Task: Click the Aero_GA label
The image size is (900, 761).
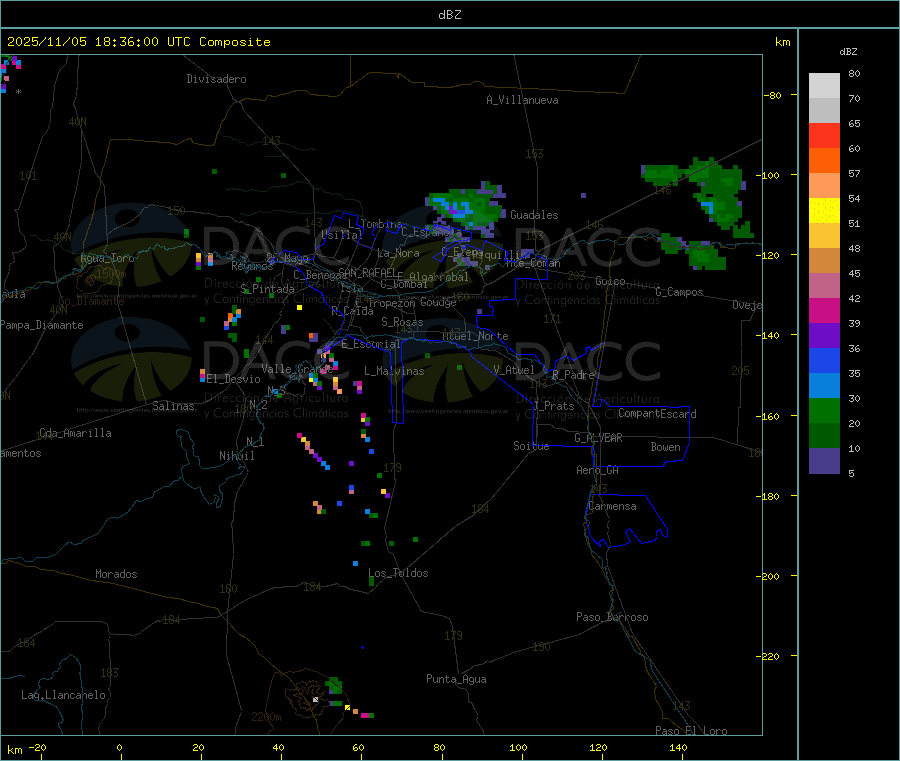Action: pyautogui.click(x=598, y=470)
